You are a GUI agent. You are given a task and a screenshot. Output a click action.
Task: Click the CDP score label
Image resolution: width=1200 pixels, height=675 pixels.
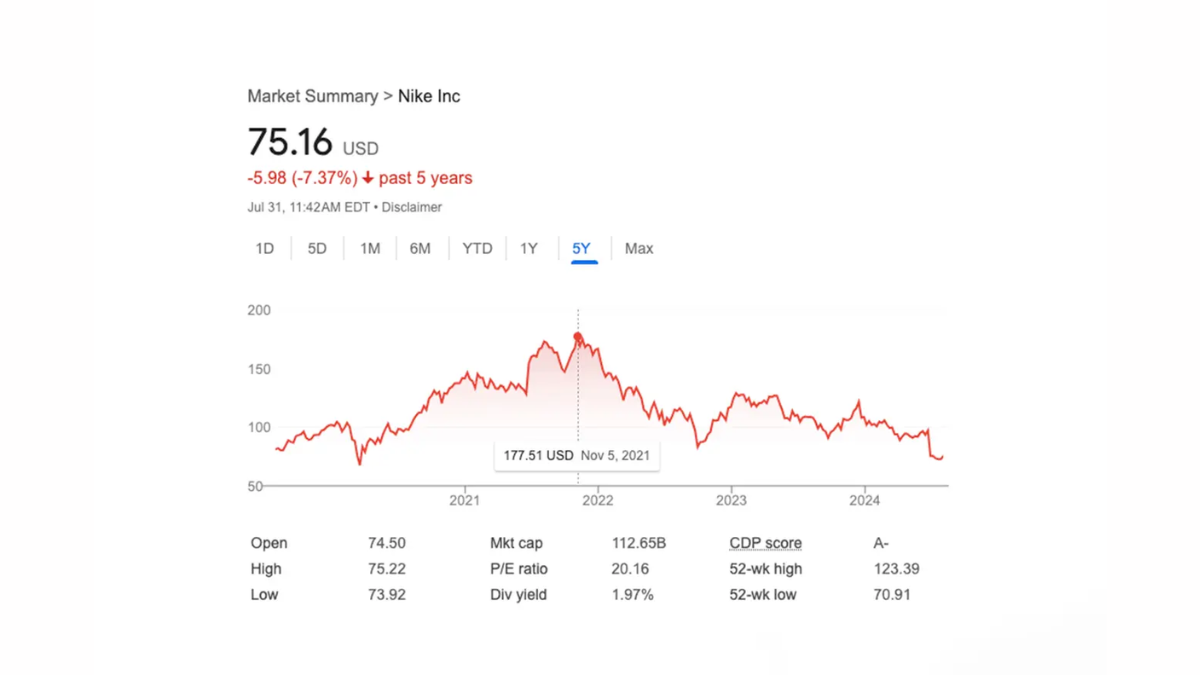pos(765,544)
